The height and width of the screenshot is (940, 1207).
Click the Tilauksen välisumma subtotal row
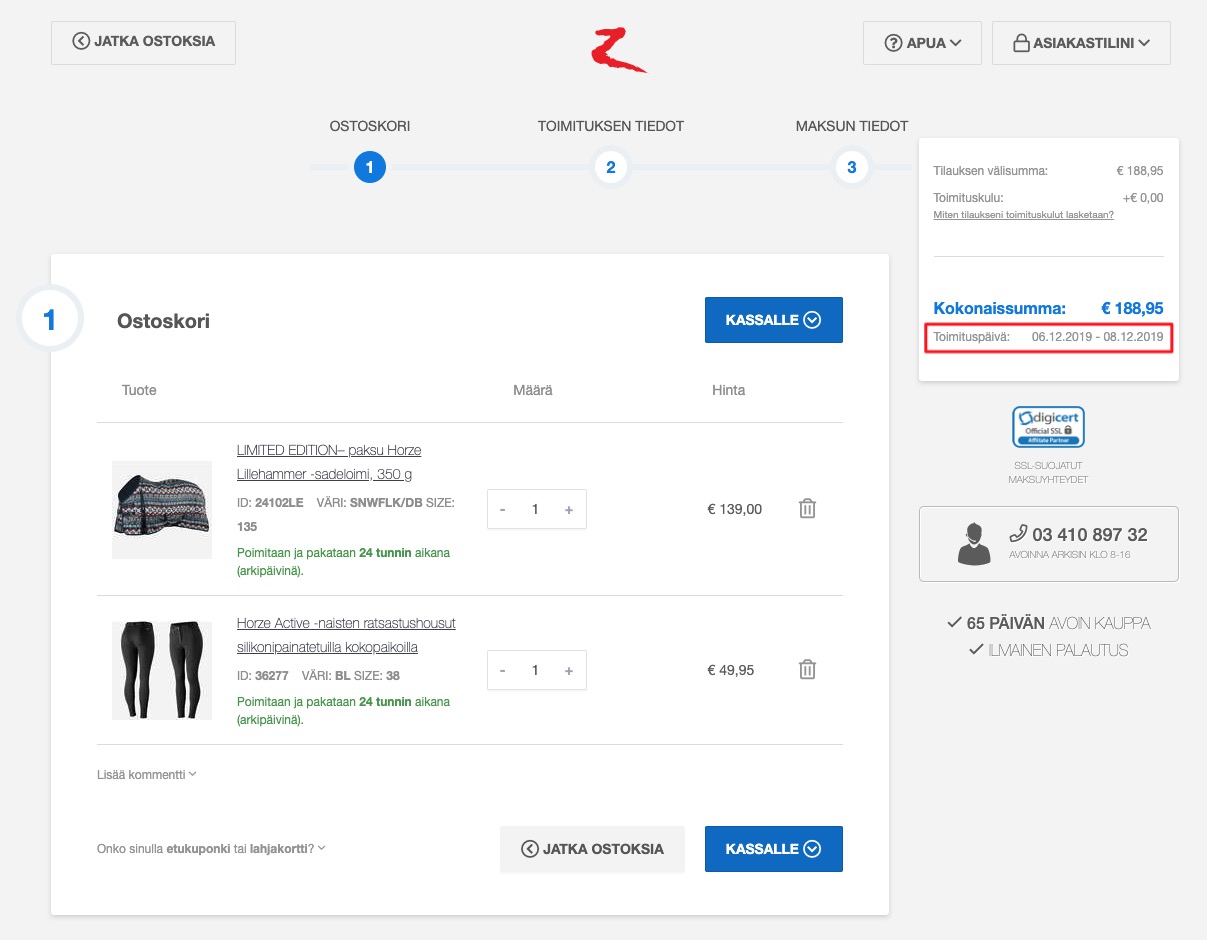click(1048, 171)
